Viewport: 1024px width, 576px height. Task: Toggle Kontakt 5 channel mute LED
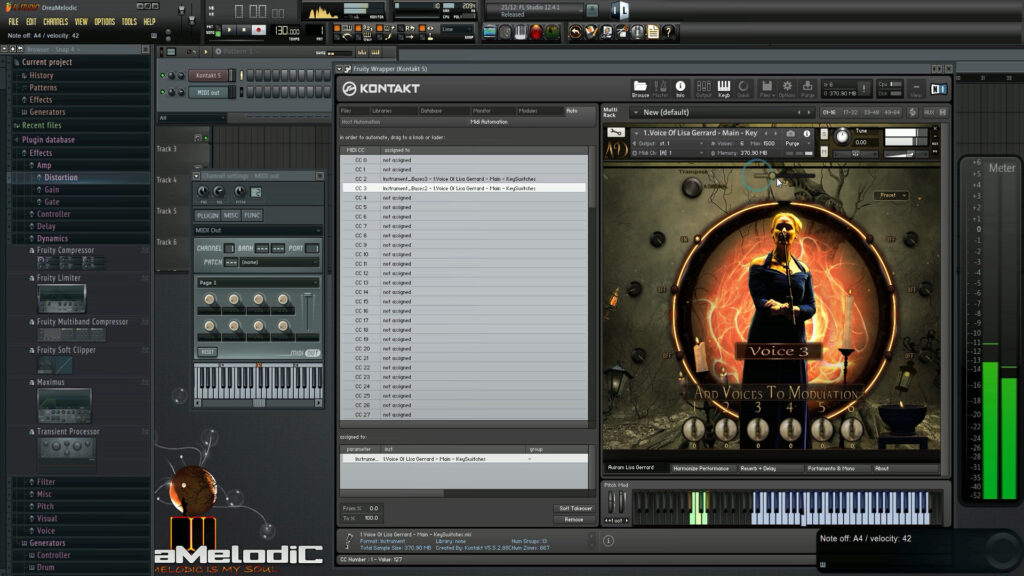click(x=163, y=75)
